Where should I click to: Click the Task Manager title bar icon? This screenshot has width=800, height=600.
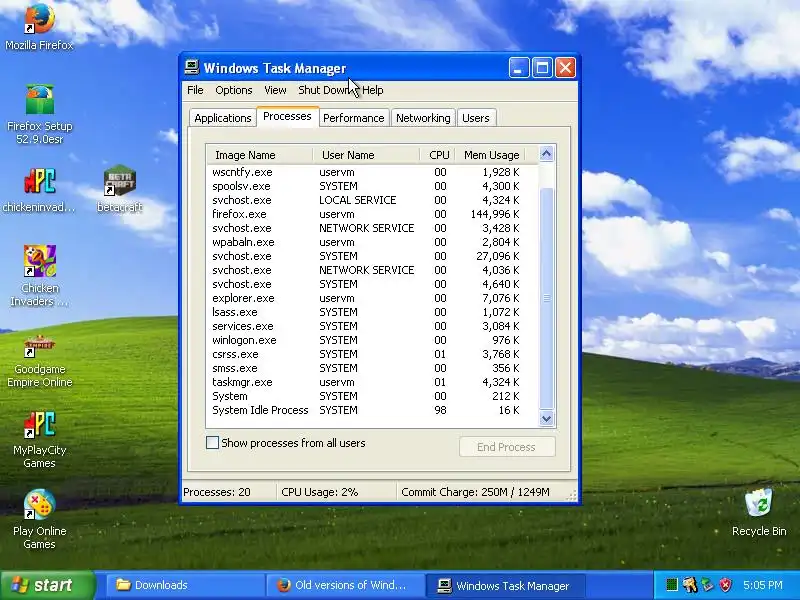[x=192, y=67]
